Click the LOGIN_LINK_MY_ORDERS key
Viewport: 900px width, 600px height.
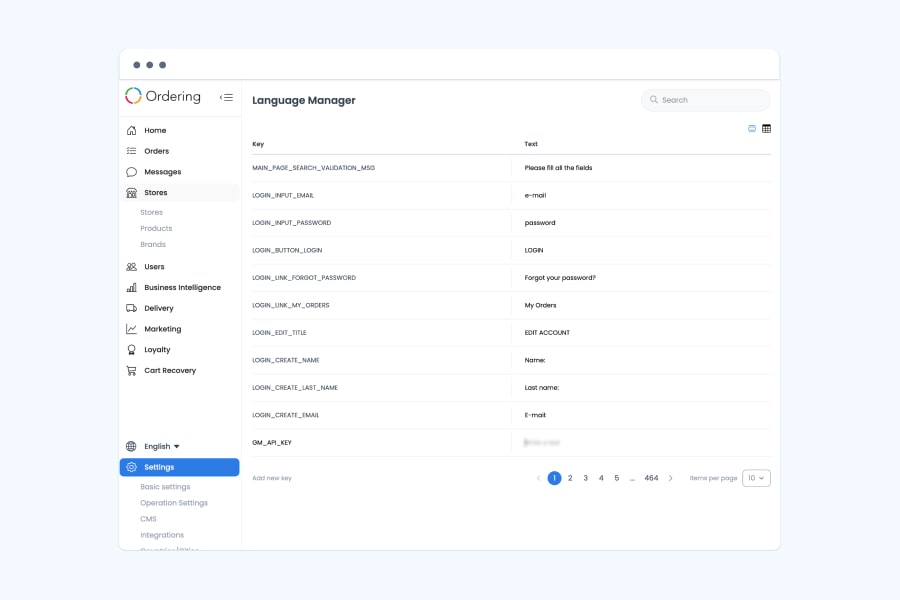point(290,305)
